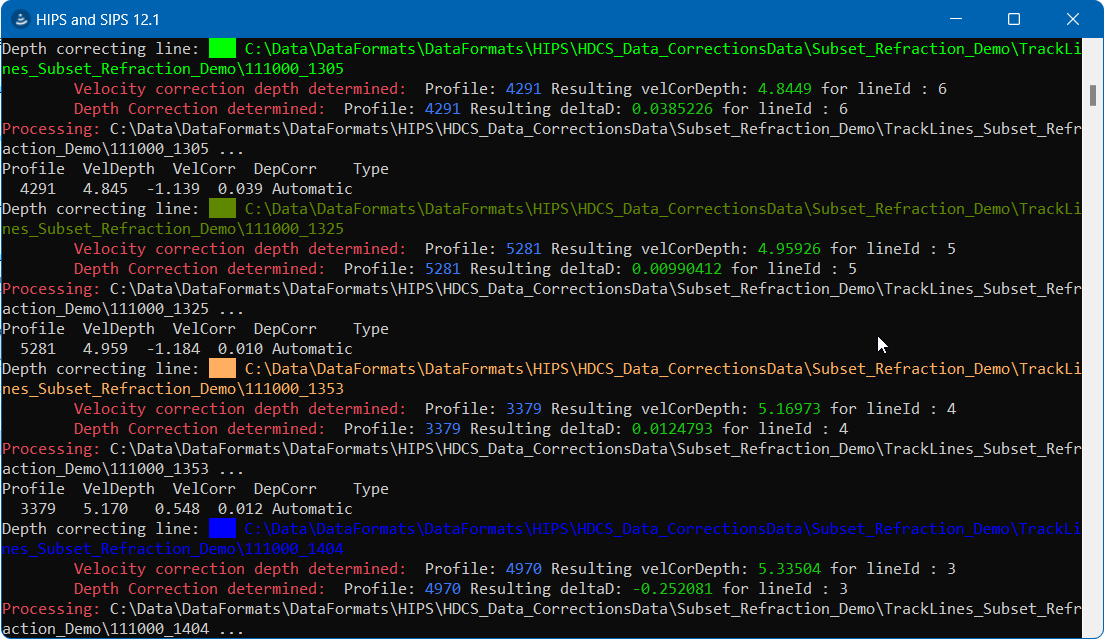This screenshot has width=1104, height=639.
Task: Click the velCorDepth value 4.8449
Action: [785, 89]
